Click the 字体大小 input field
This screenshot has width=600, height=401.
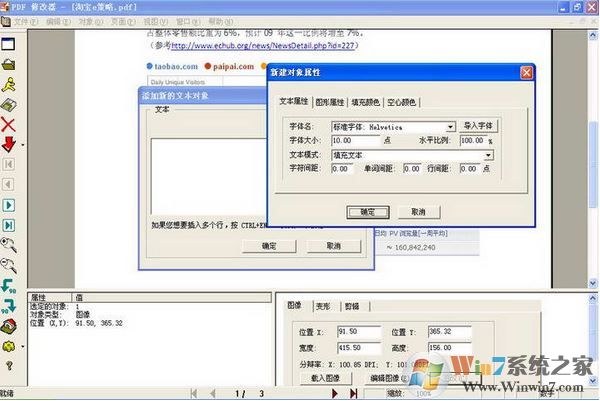(355, 140)
